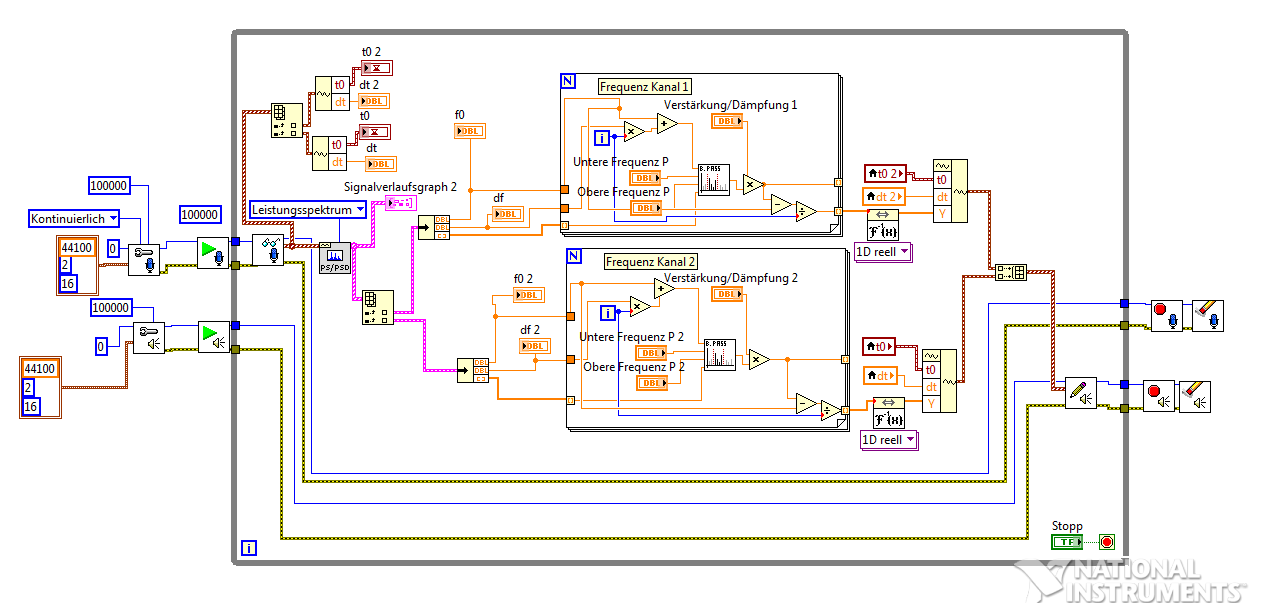Click the Frequenz Kanal 2 loop label
1266x603 pixels.
651,262
